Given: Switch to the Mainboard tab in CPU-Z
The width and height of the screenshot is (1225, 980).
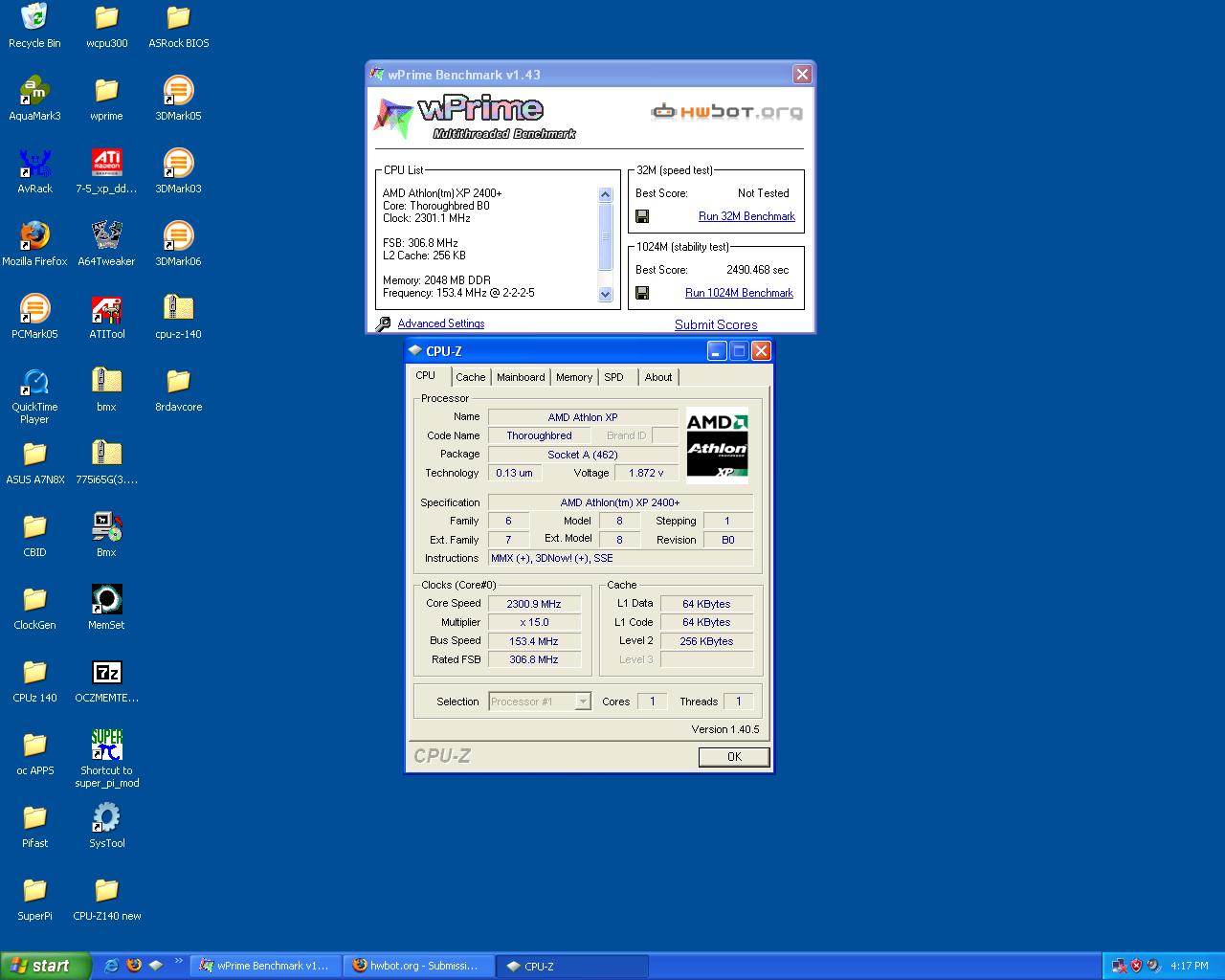Looking at the screenshot, I should pyautogui.click(x=521, y=377).
